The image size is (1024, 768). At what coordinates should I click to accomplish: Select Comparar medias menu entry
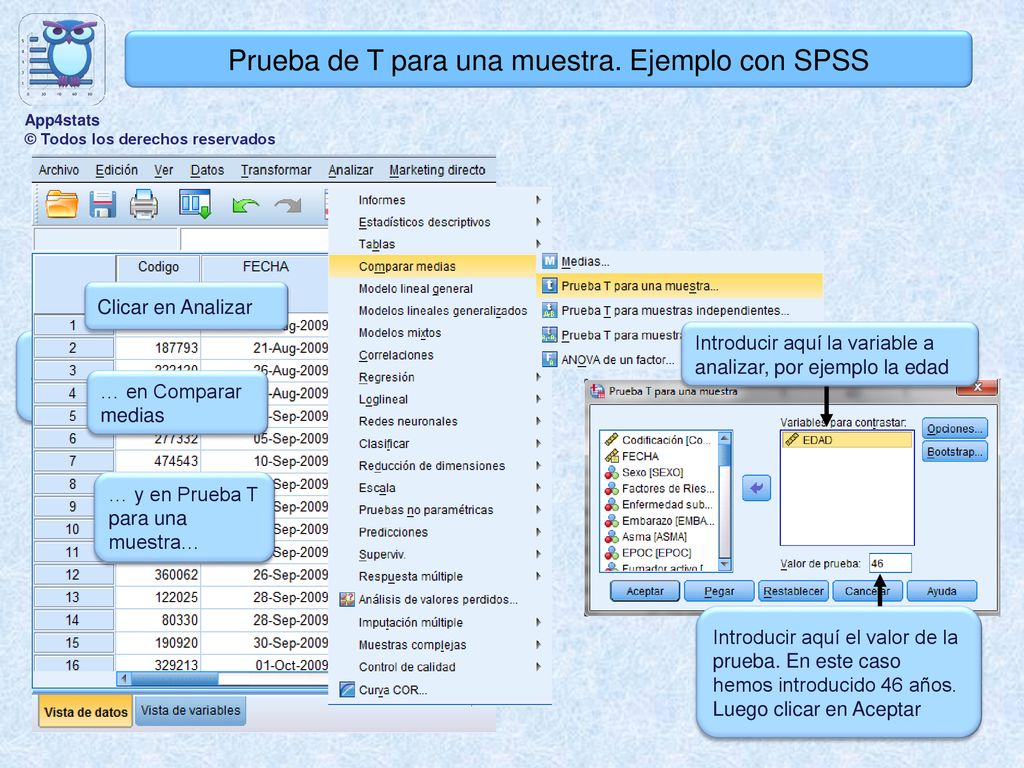click(432, 266)
